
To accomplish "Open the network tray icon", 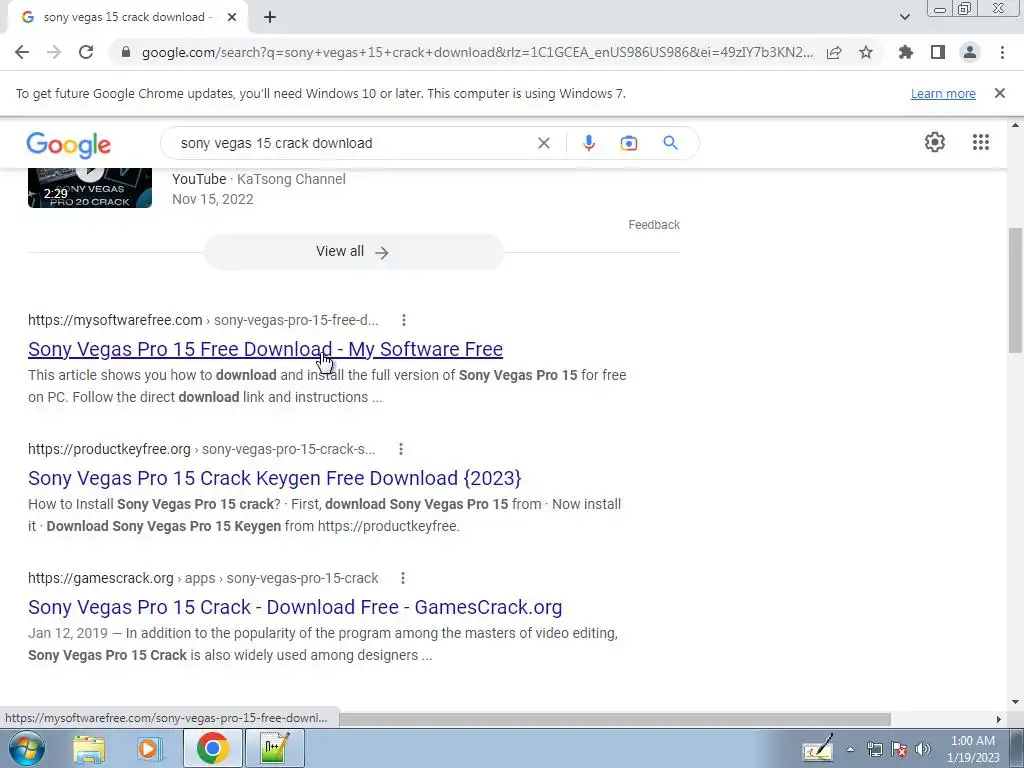I will click(874, 749).
